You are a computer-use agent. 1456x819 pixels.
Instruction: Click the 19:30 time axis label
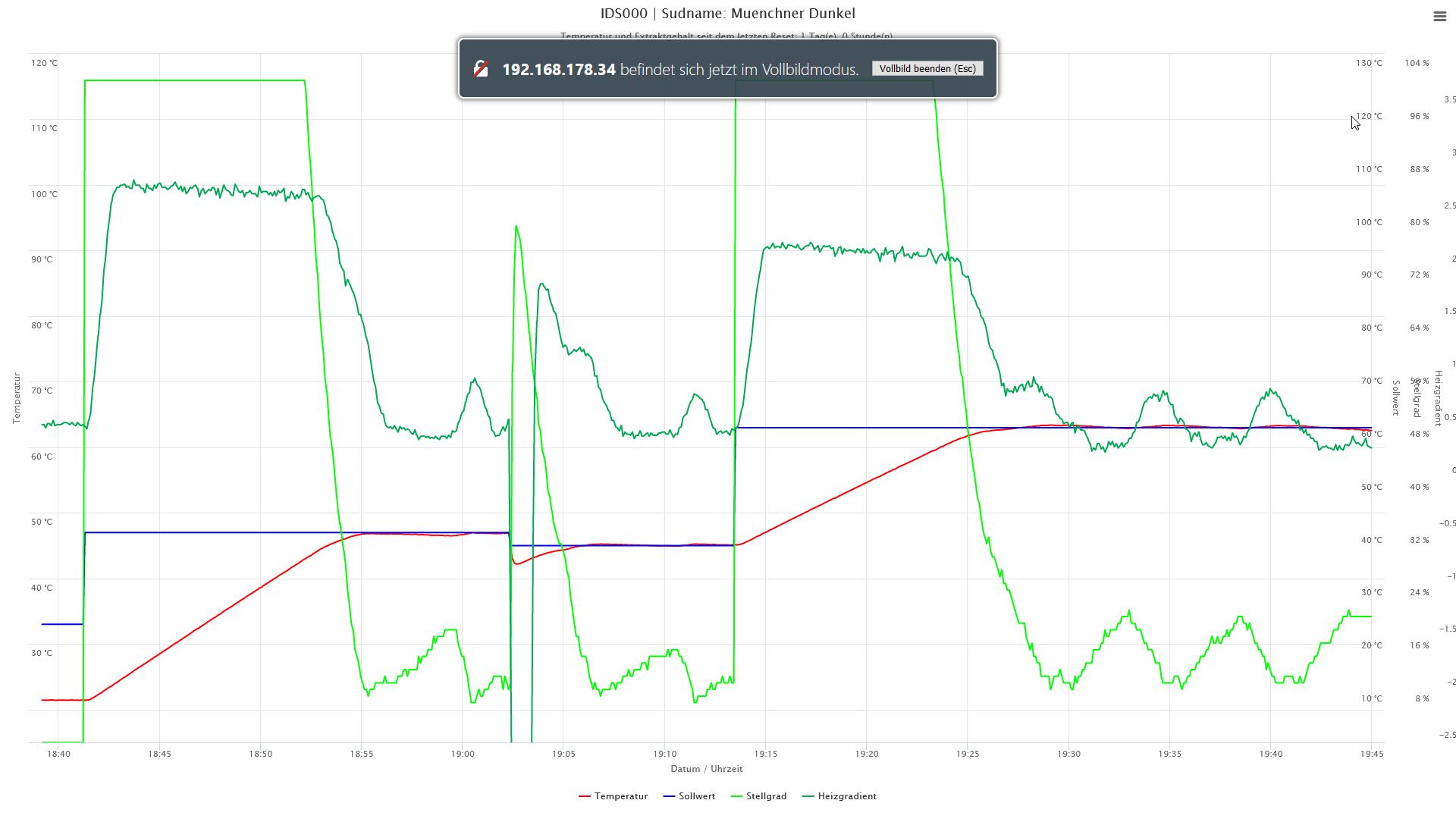[1068, 754]
